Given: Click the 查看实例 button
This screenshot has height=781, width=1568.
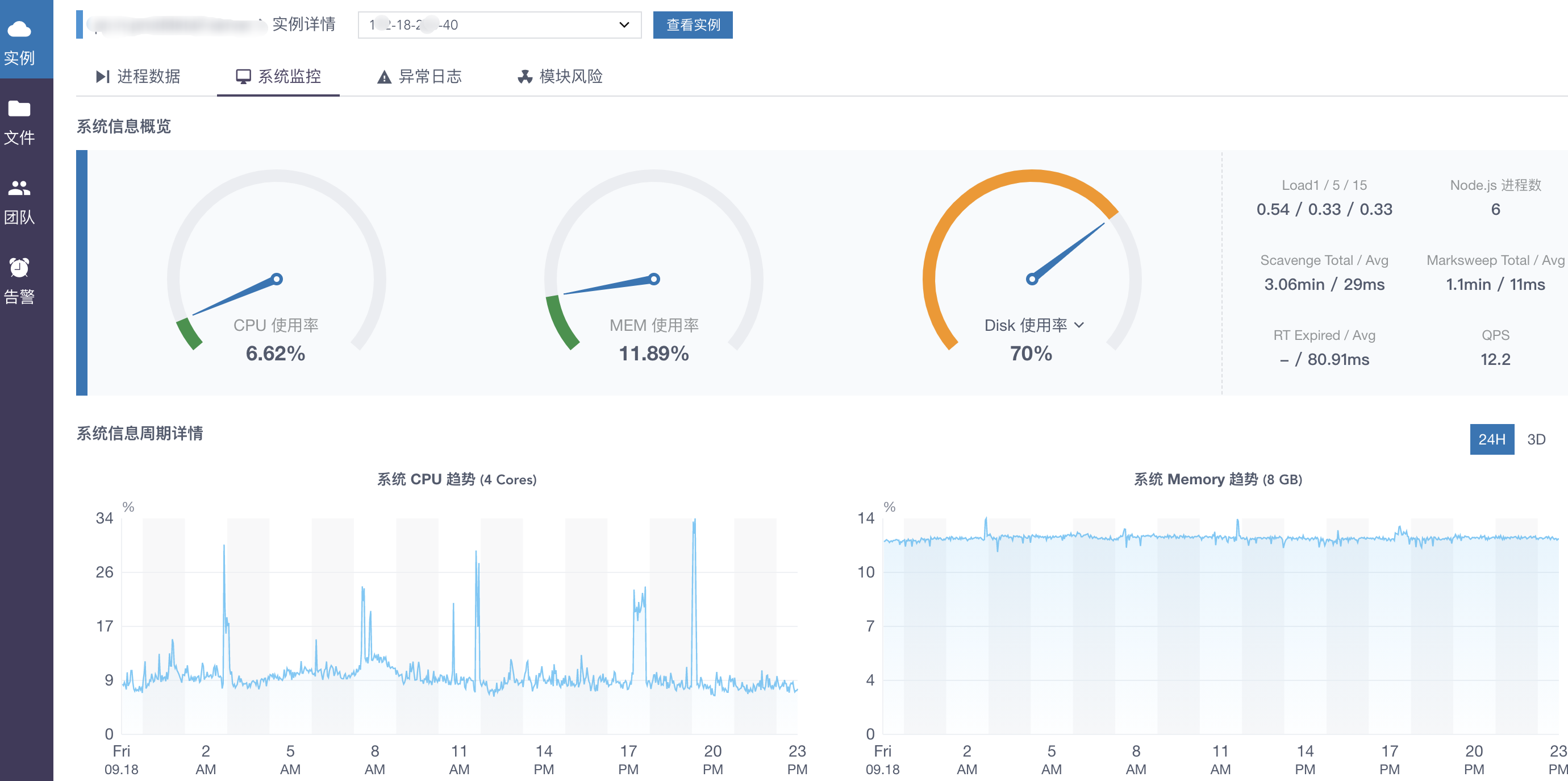Looking at the screenshot, I should (x=693, y=25).
